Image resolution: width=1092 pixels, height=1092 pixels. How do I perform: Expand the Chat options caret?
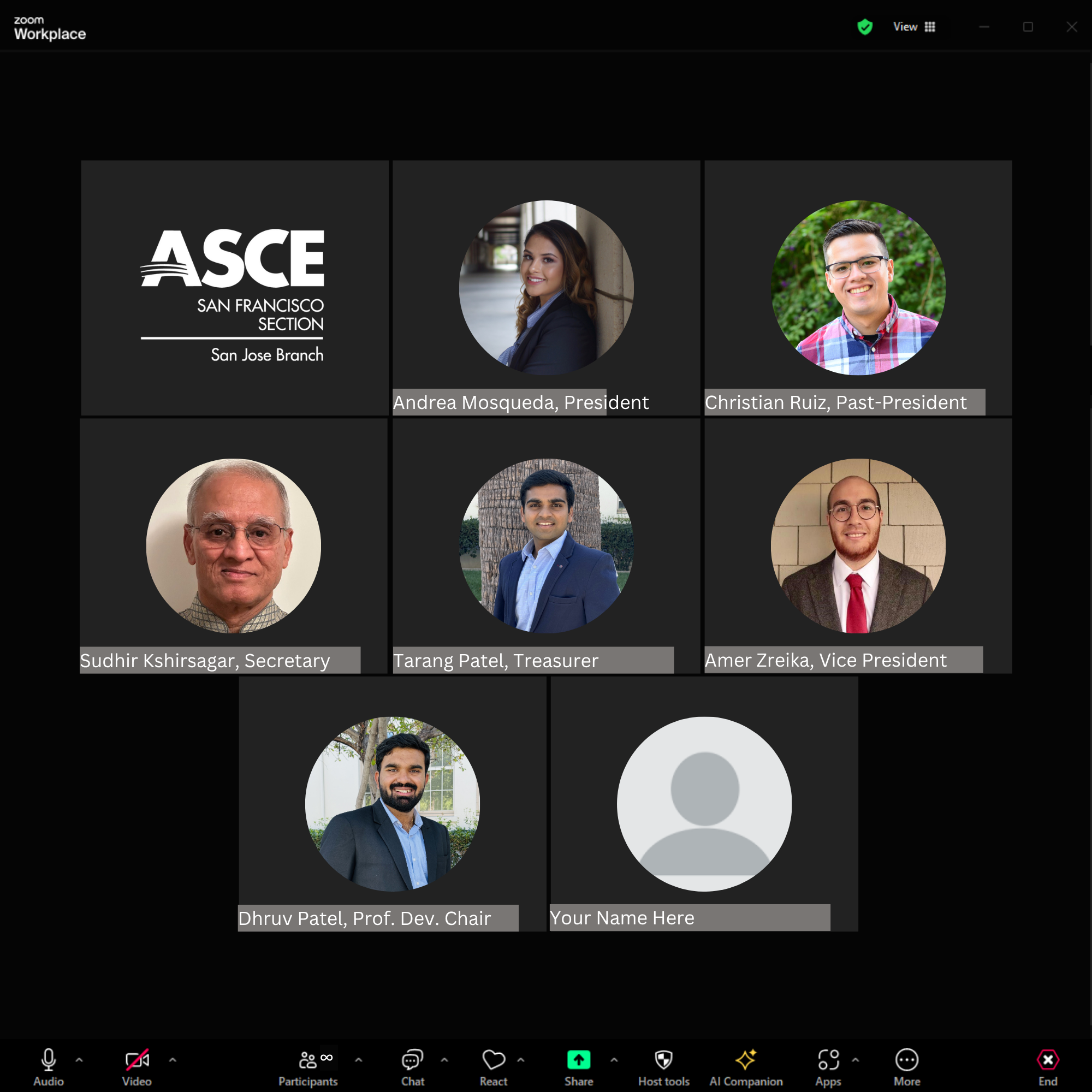(444, 1060)
